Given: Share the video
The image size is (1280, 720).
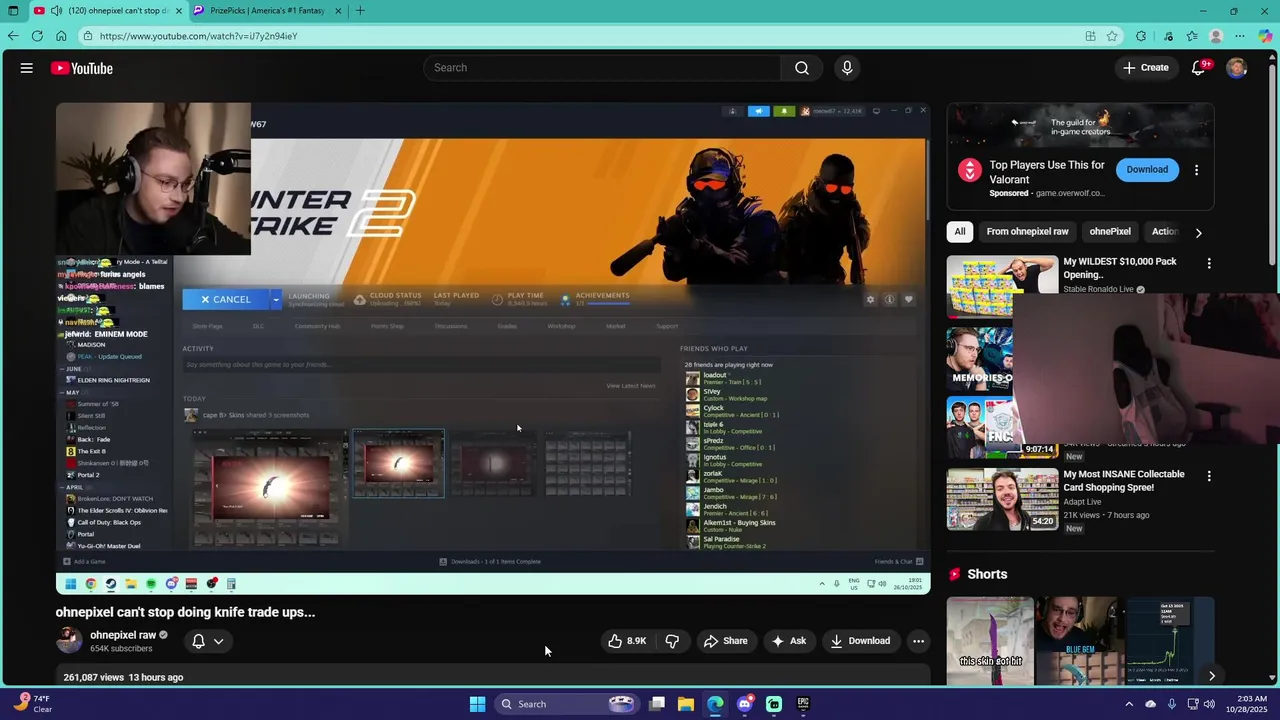Looking at the screenshot, I should click(726, 641).
